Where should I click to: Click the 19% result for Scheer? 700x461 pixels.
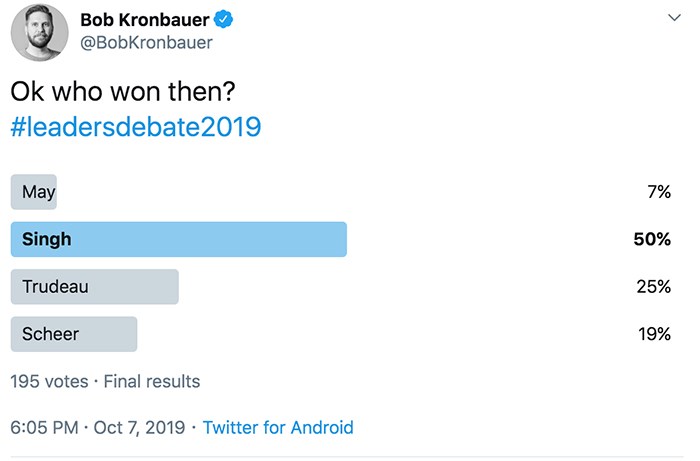[654, 334]
